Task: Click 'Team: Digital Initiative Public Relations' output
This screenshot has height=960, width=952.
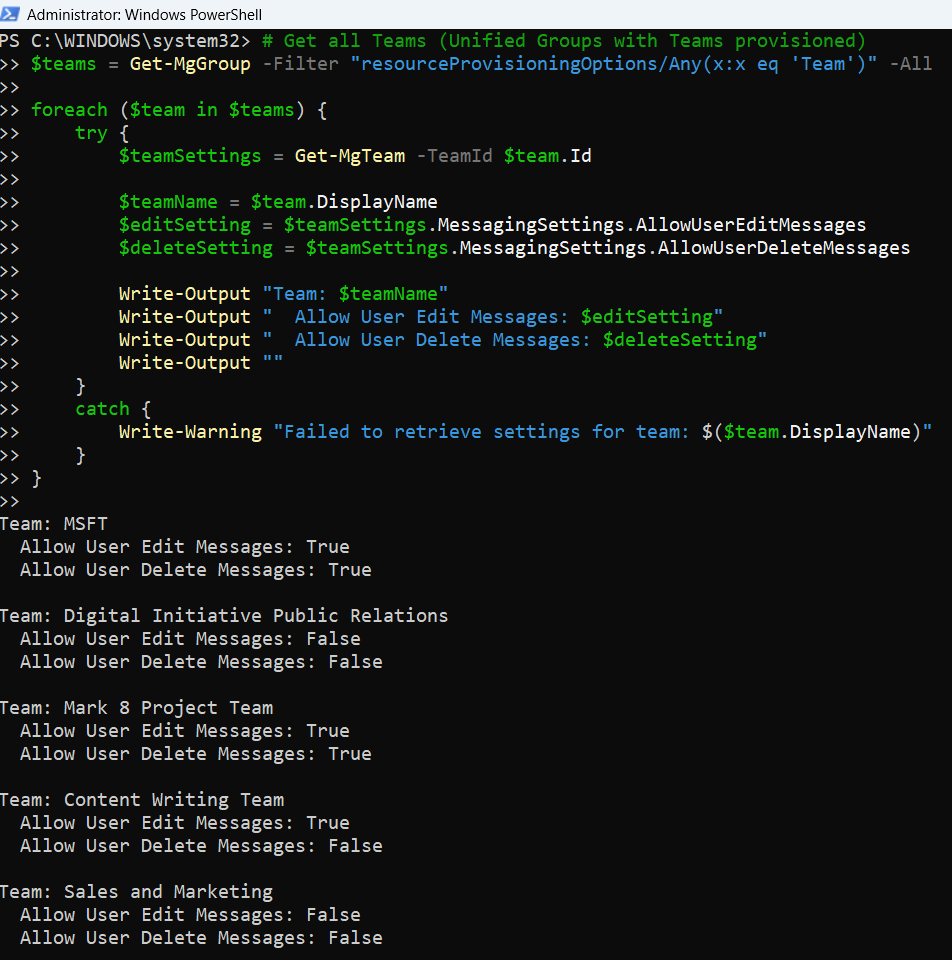Action: click(x=224, y=616)
